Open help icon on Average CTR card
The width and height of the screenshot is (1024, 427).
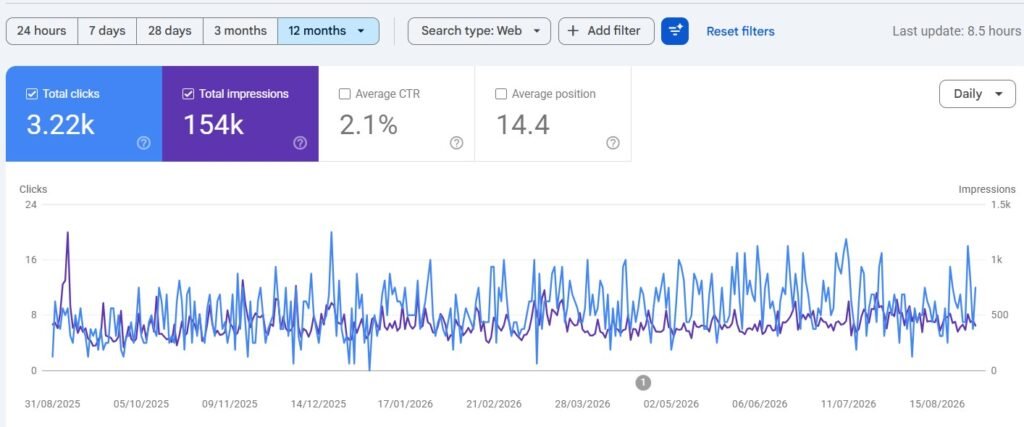point(456,143)
